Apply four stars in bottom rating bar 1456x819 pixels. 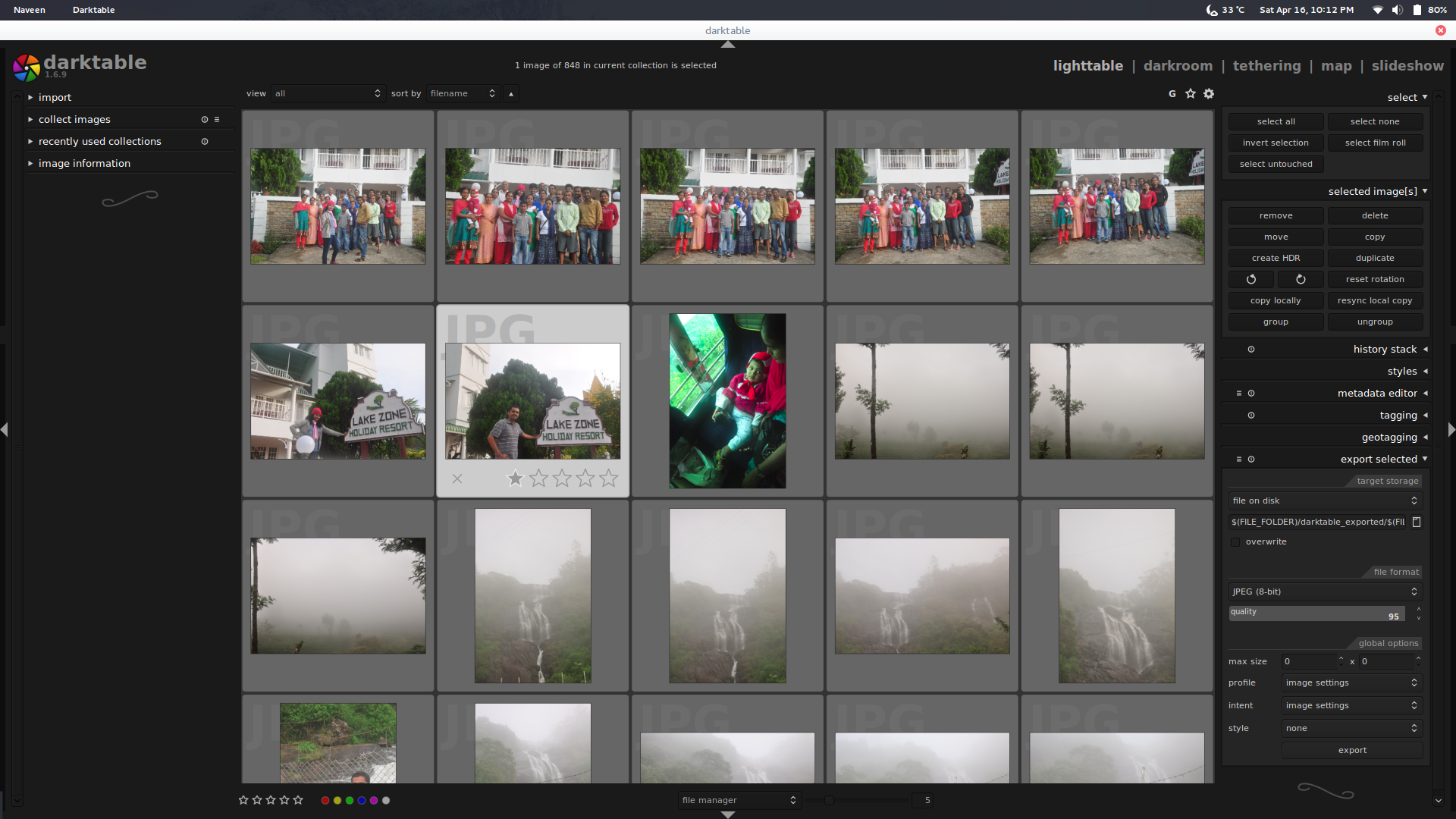click(284, 800)
